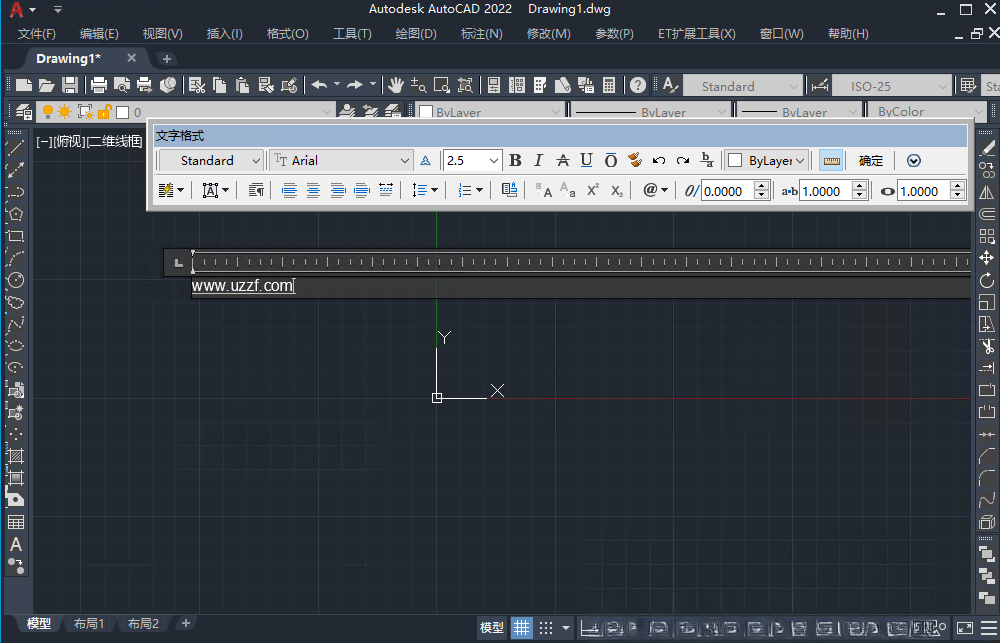
Task: Click the width factor 1.0000 field
Action: [923, 191]
